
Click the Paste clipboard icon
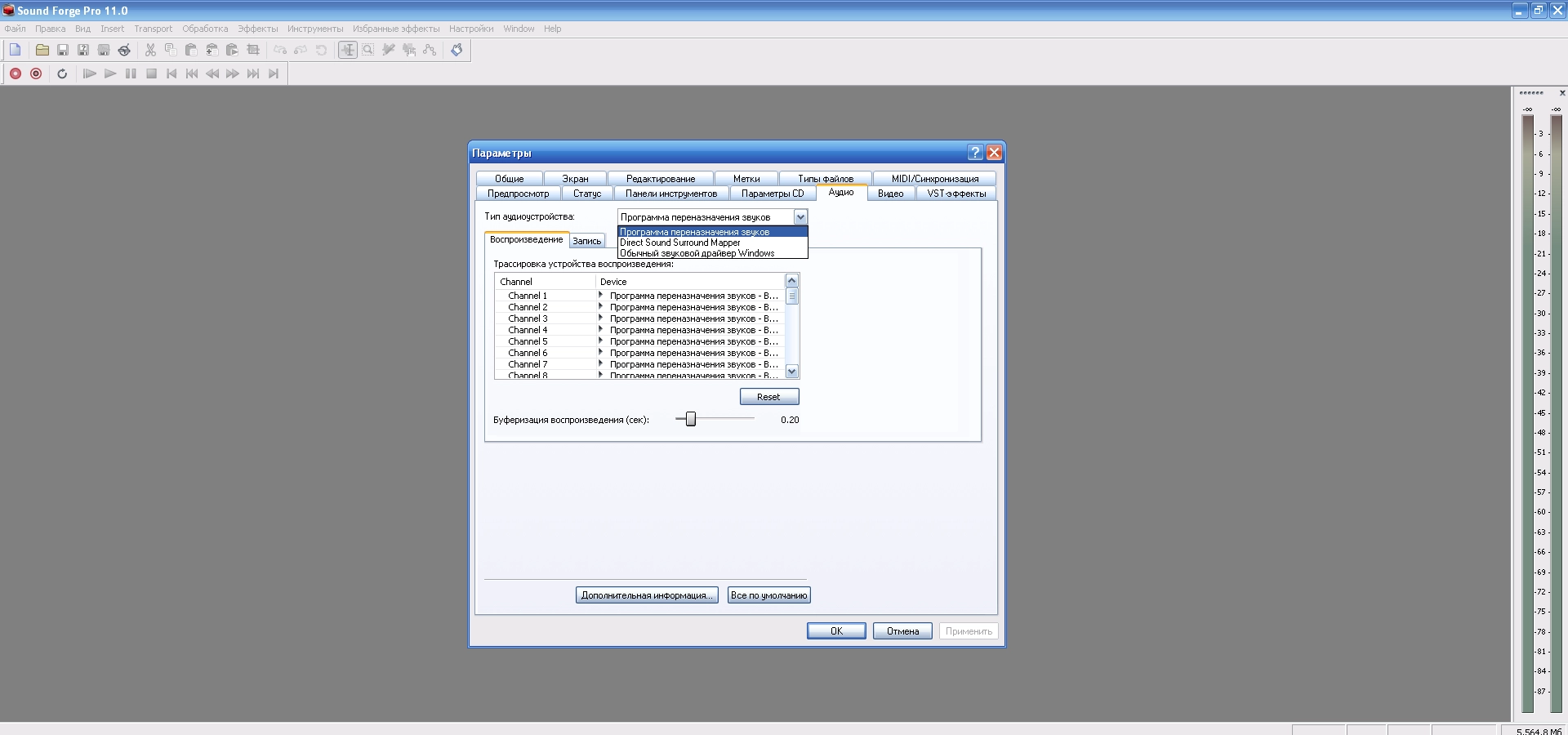191,50
